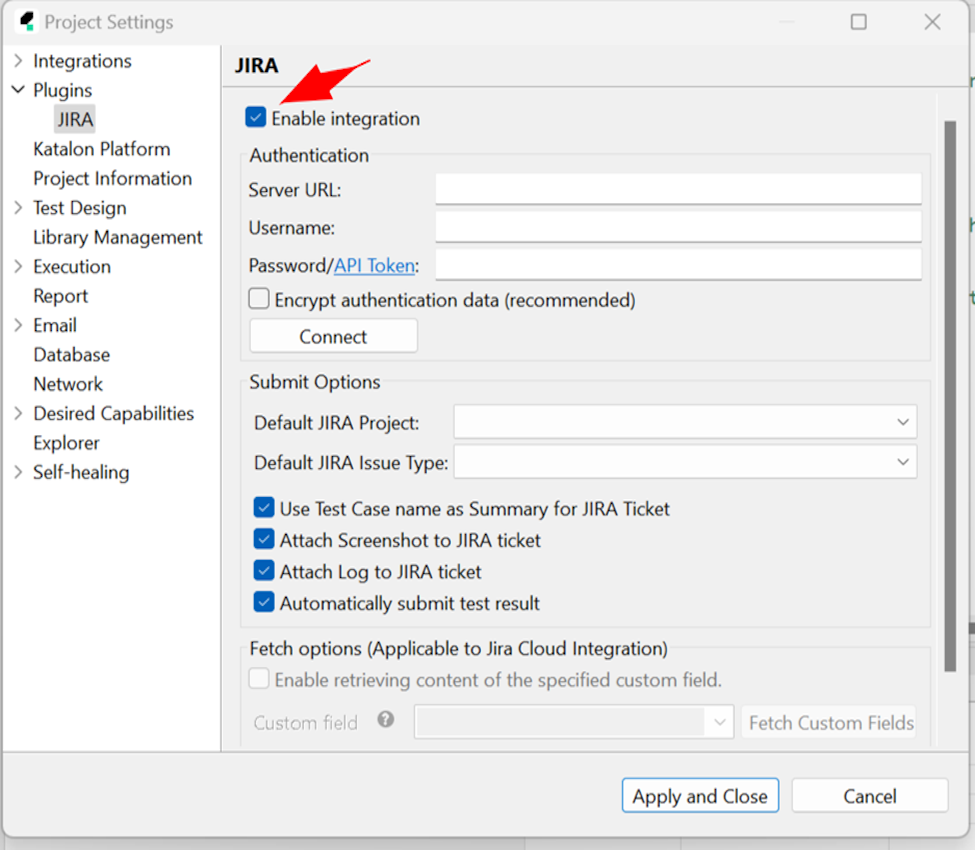Close the Project Settings window
Viewport: 975px width, 850px height.
coord(932,22)
